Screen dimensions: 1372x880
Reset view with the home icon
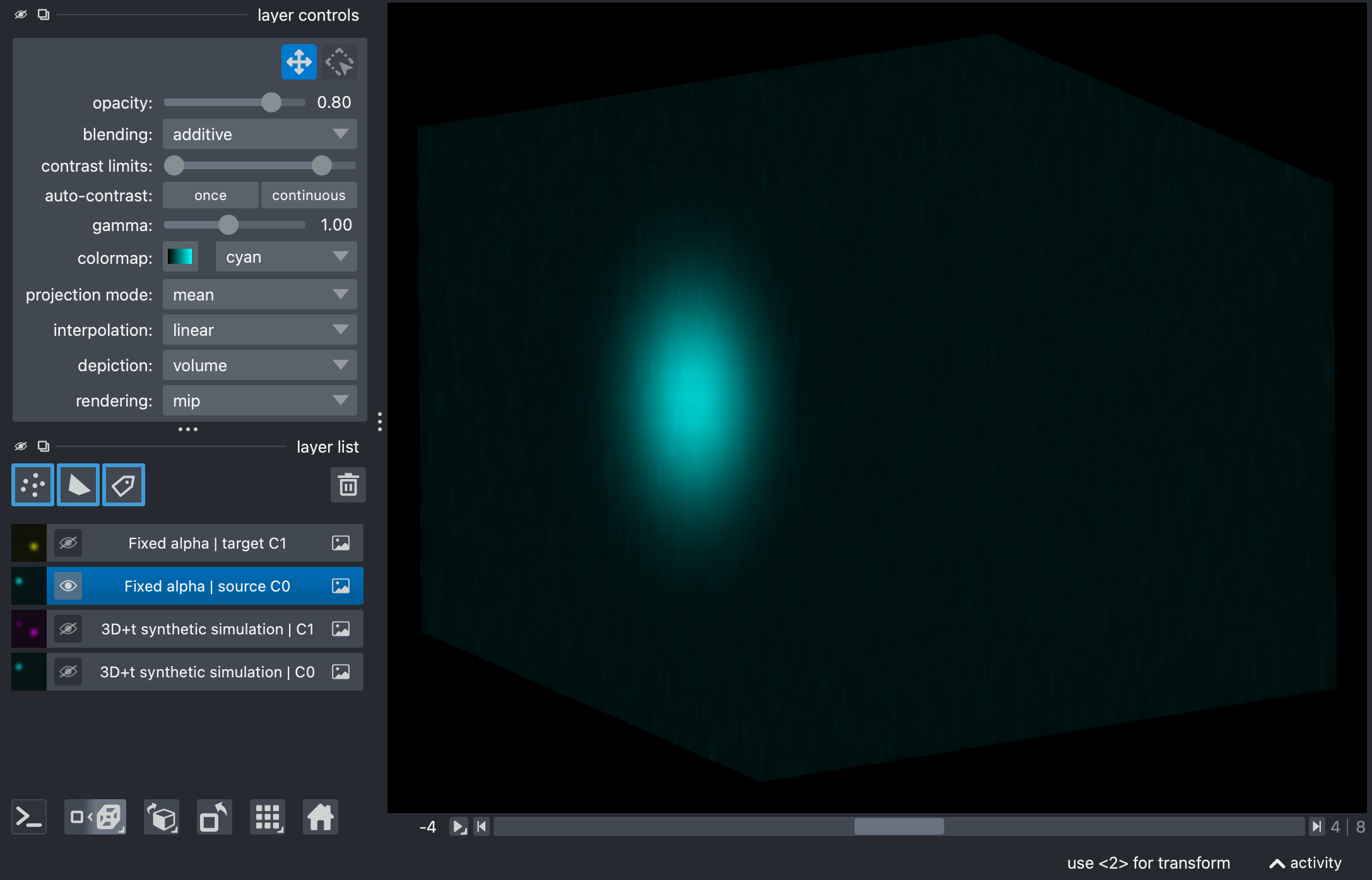point(321,818)
